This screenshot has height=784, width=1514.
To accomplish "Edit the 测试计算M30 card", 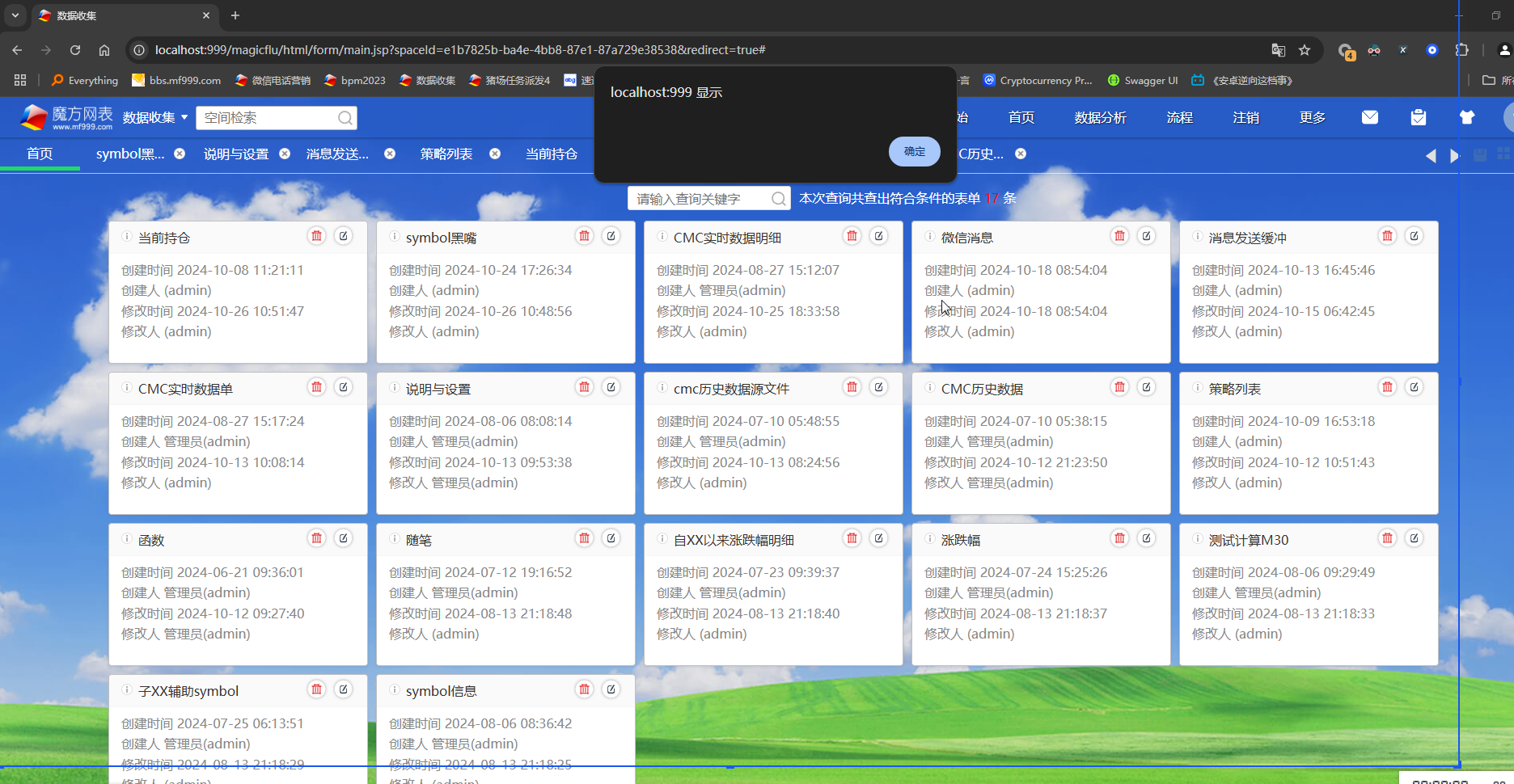I will point(1415,538).
